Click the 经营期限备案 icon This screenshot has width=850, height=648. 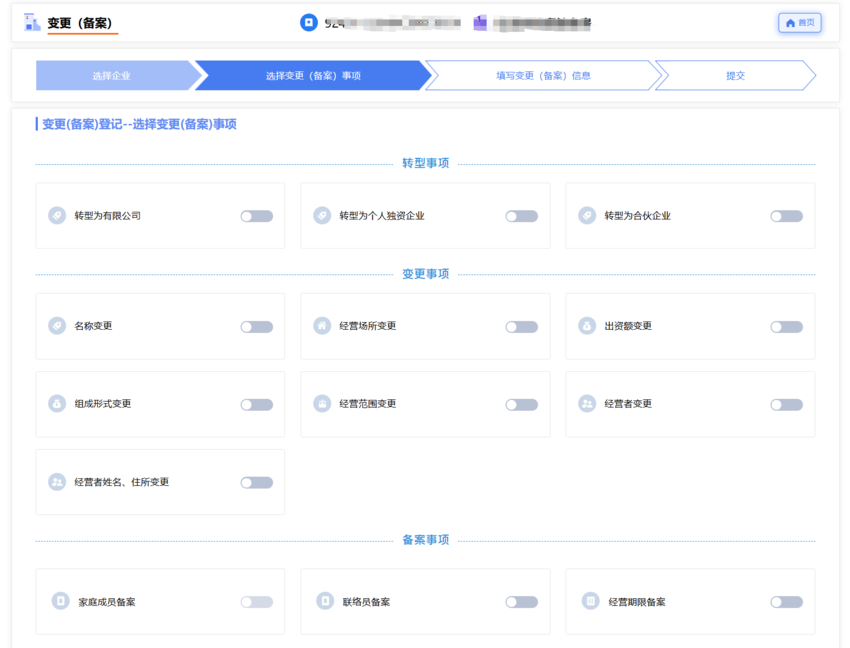[590, 601]
